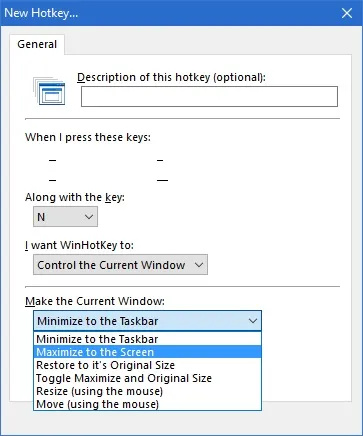Click the I want WinHotKey to label
The image size is (363, 436).
(x=79, y=245)
